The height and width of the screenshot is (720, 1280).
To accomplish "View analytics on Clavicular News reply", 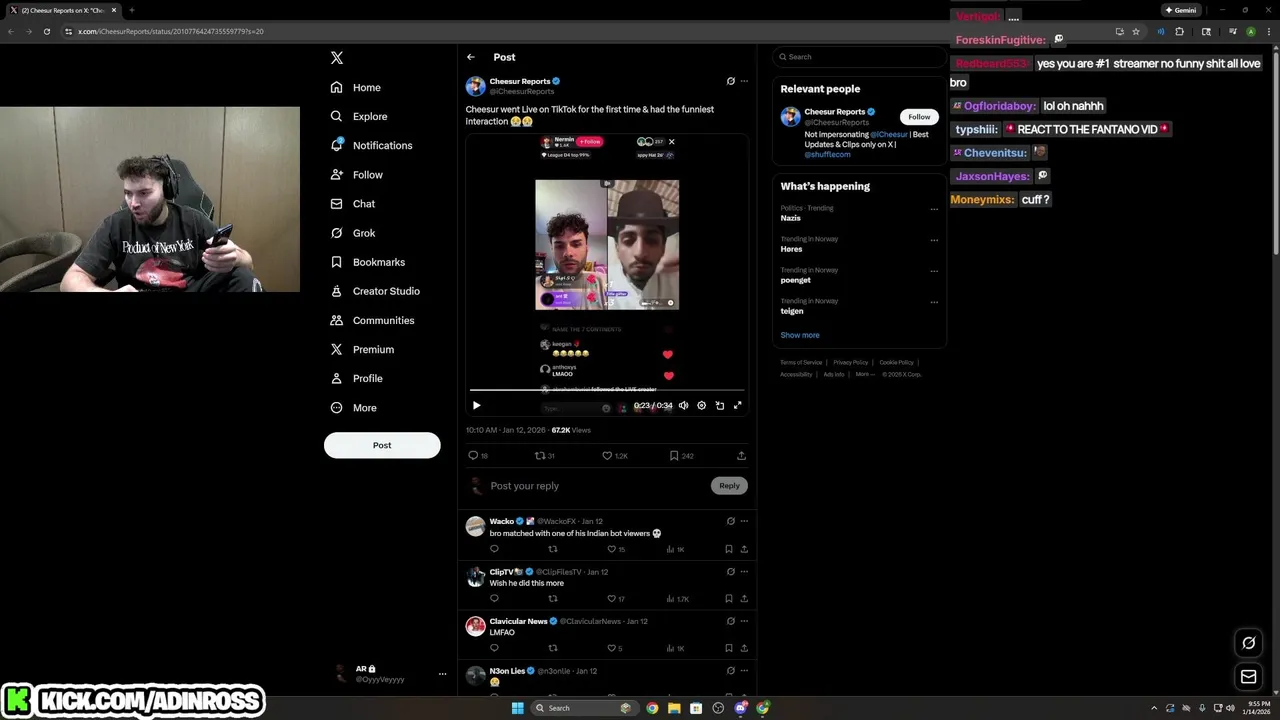I will (677, 648).
